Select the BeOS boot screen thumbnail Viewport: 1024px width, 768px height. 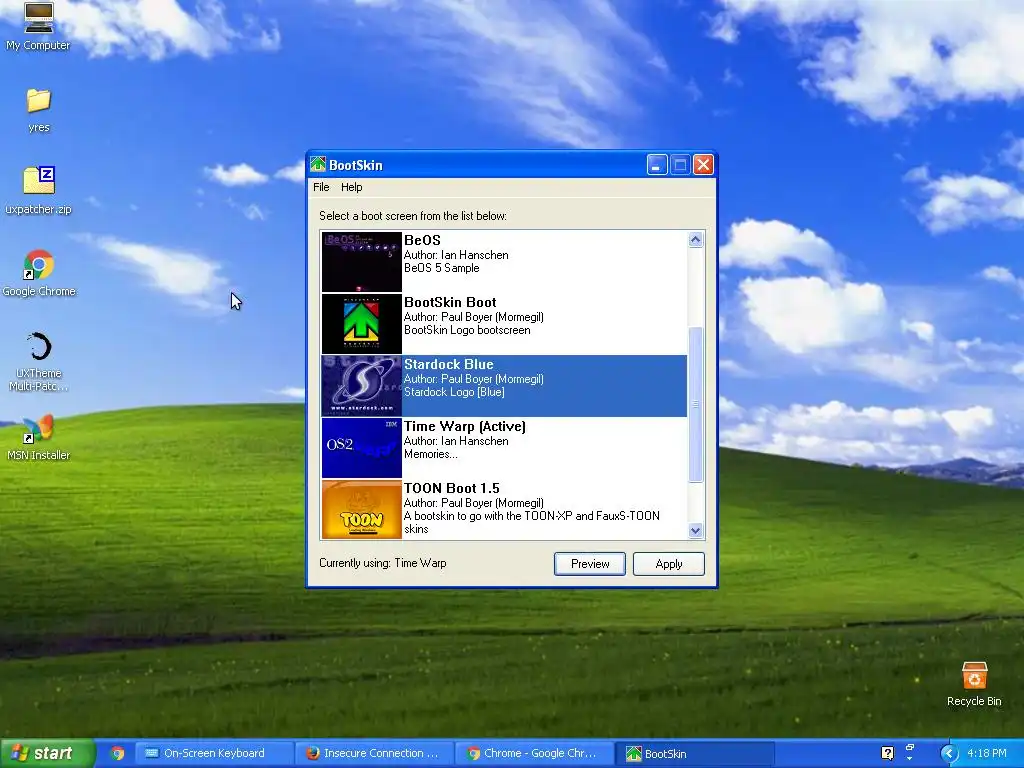tap(362, 262)
